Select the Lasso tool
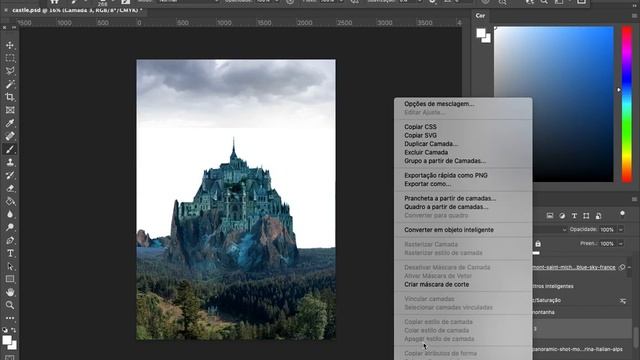Image resolution: width=640 pixels, height=360 pixels. pos(10,71)
